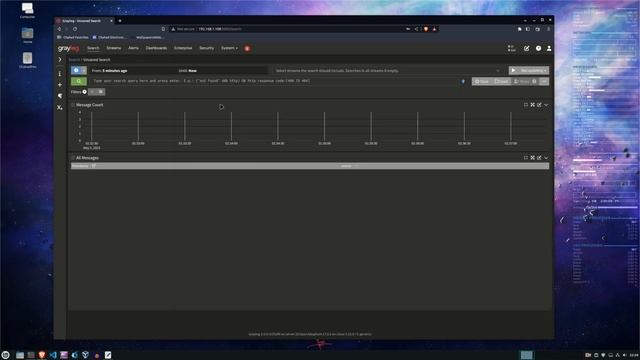Open the Streams tab

coord(113,48)
